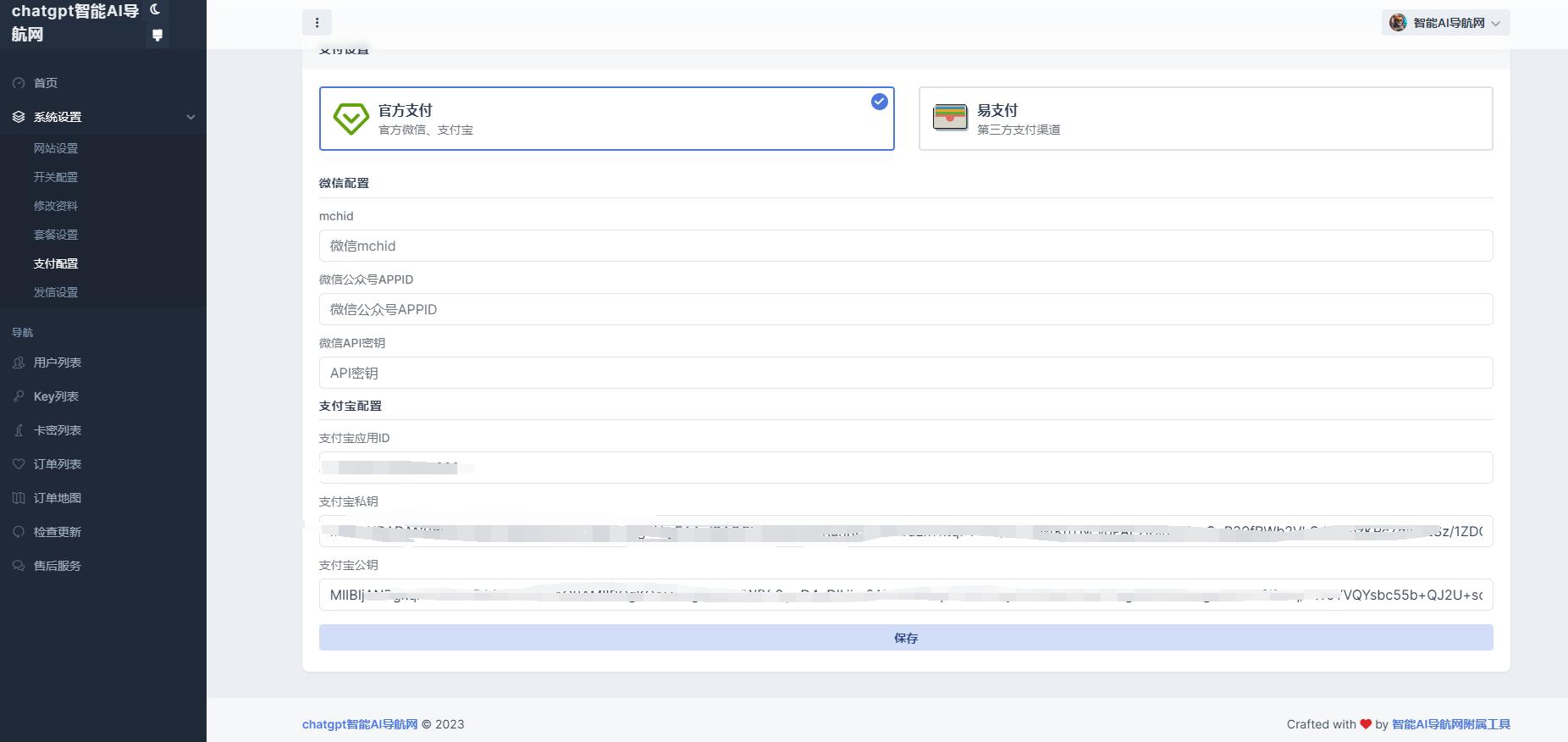The width and height of the screenshot is (1568, 742).
Task: Select the 易支付 third-party payment option
Action: 1205,119
